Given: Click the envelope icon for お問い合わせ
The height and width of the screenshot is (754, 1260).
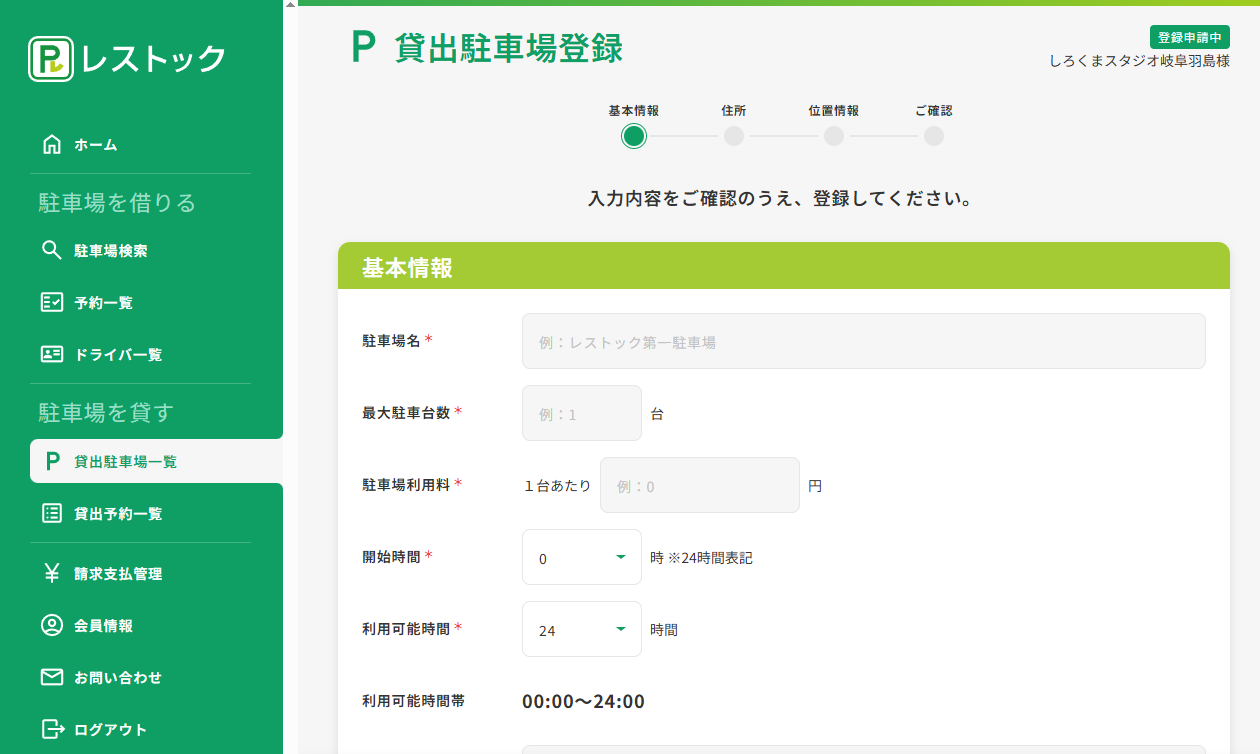Looking at the screenshot, I should click(x=52, y=677).
